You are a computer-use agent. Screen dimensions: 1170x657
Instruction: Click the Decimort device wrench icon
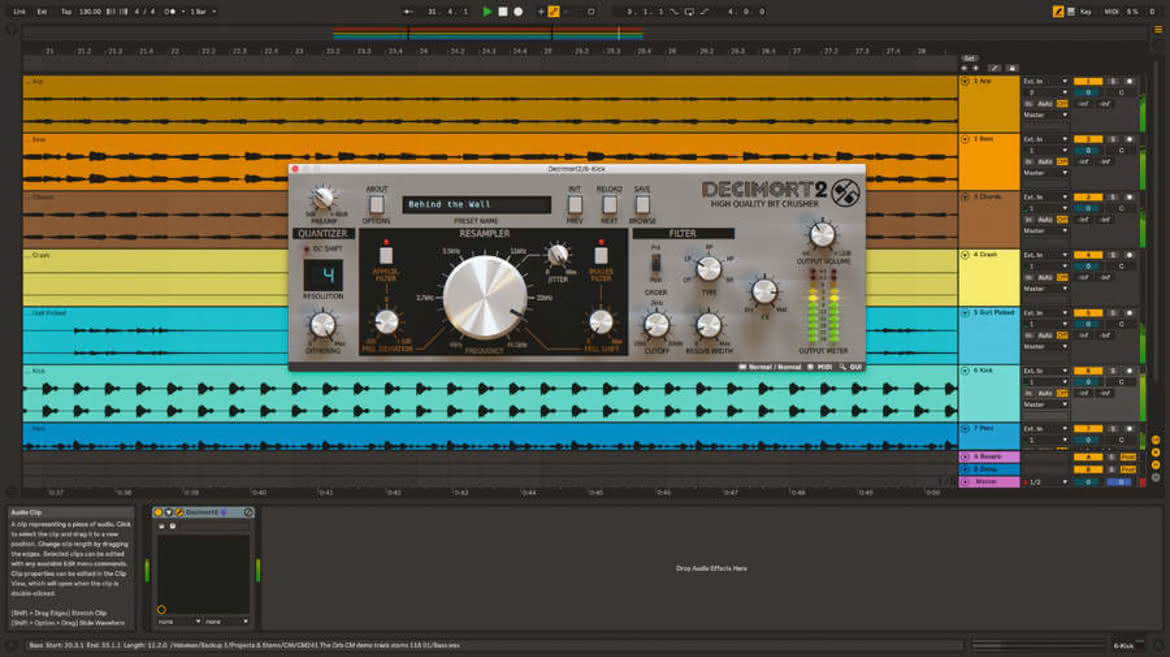(x=180, y=512)
